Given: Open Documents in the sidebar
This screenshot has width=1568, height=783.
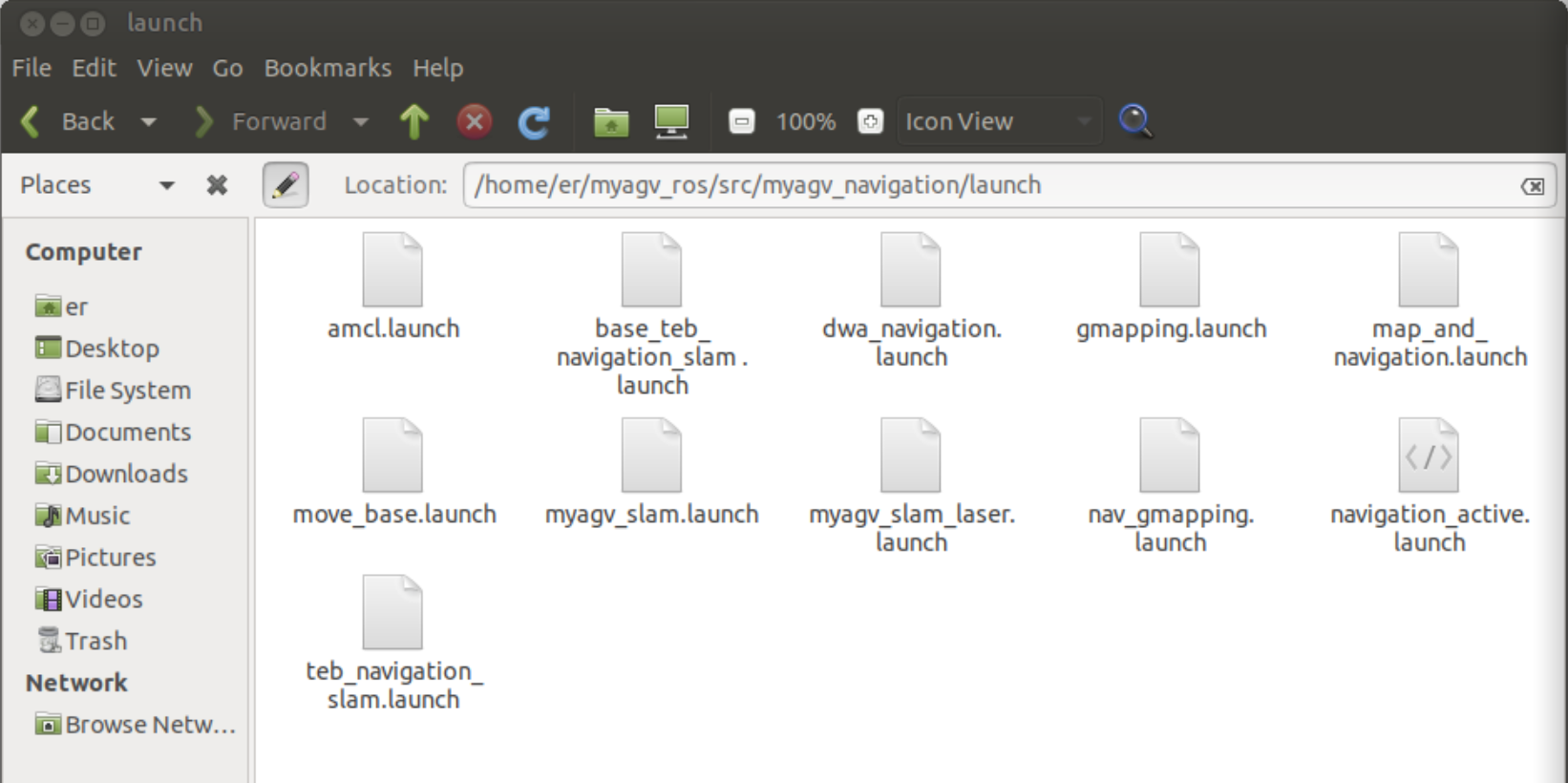Looking at the screenshot, I should pos(113,432).
